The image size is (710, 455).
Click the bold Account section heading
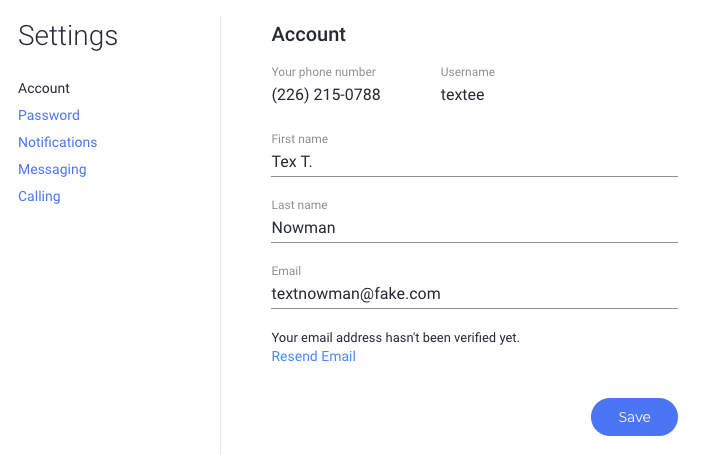pyautogui.click(x=309, y=34)
